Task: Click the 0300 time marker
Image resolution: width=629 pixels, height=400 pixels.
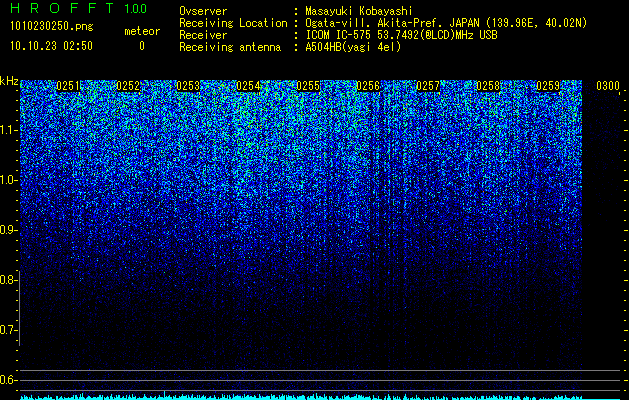Action: pos(608,86)
